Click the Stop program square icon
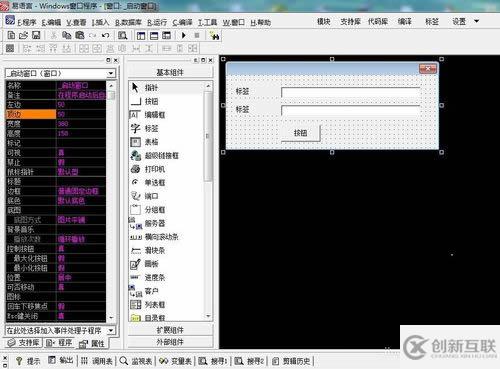The width and height of the screenshot is (500, 369). pyautogui.click(x=197, y=35)
